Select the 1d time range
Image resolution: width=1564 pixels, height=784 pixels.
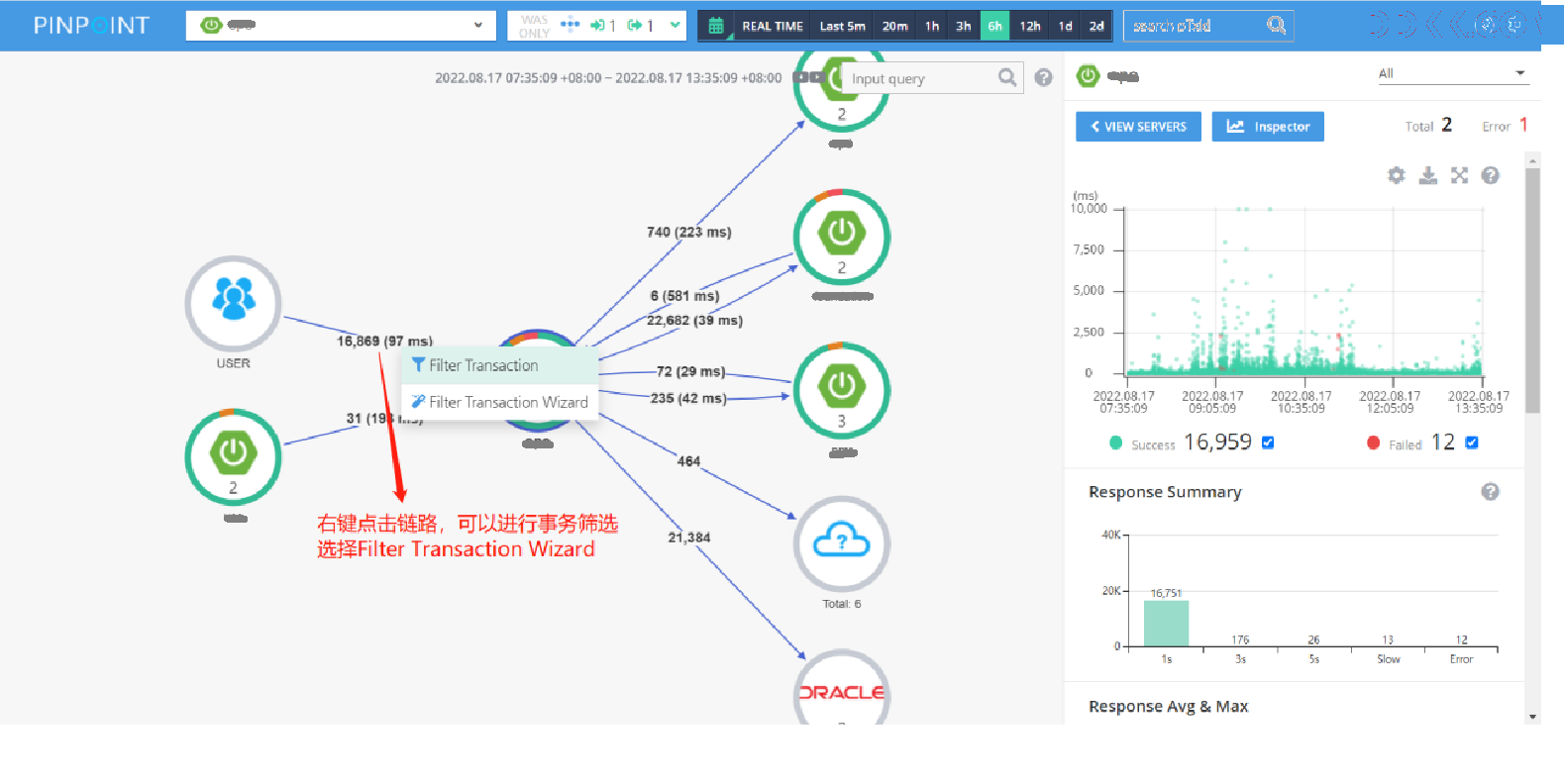click(1066, 26)
